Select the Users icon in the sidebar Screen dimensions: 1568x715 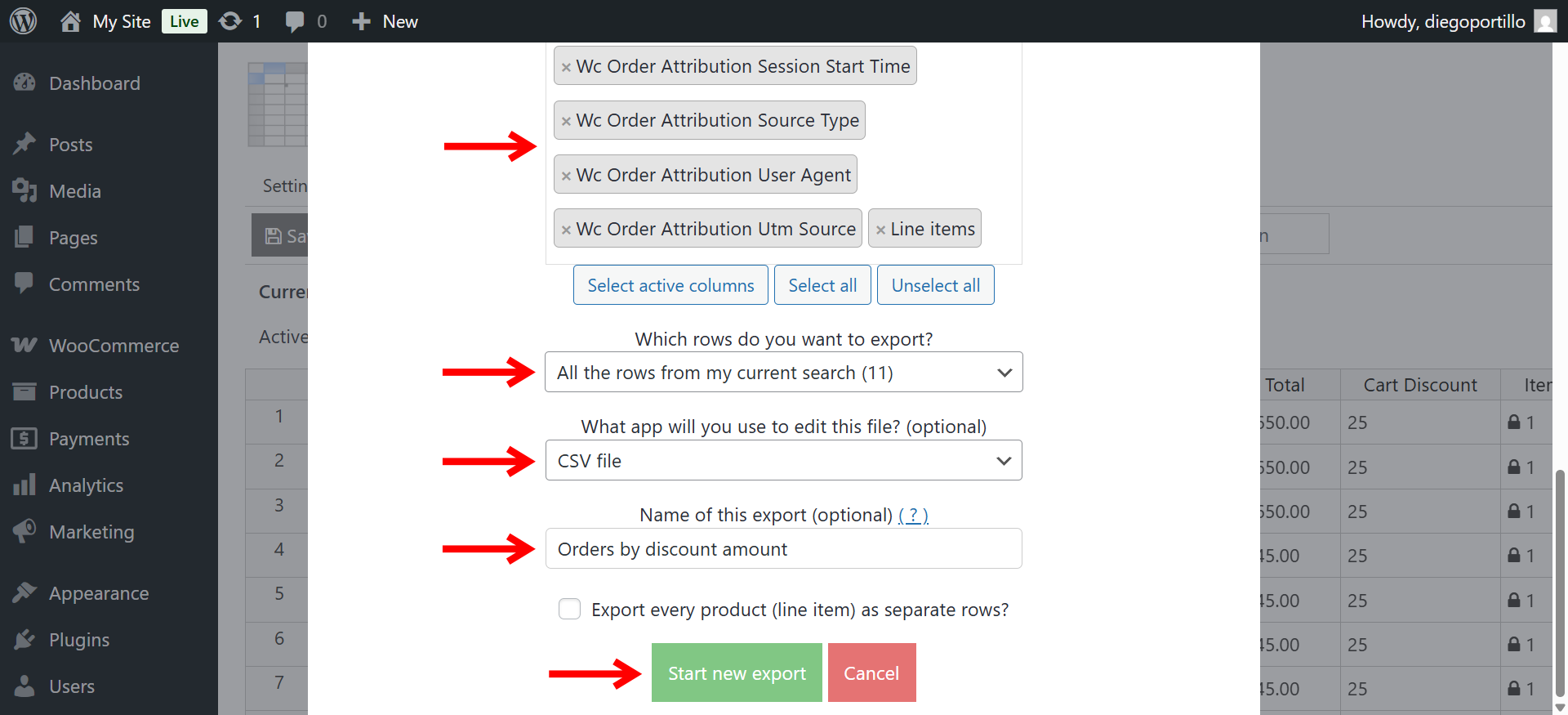(x=25, y=686)
